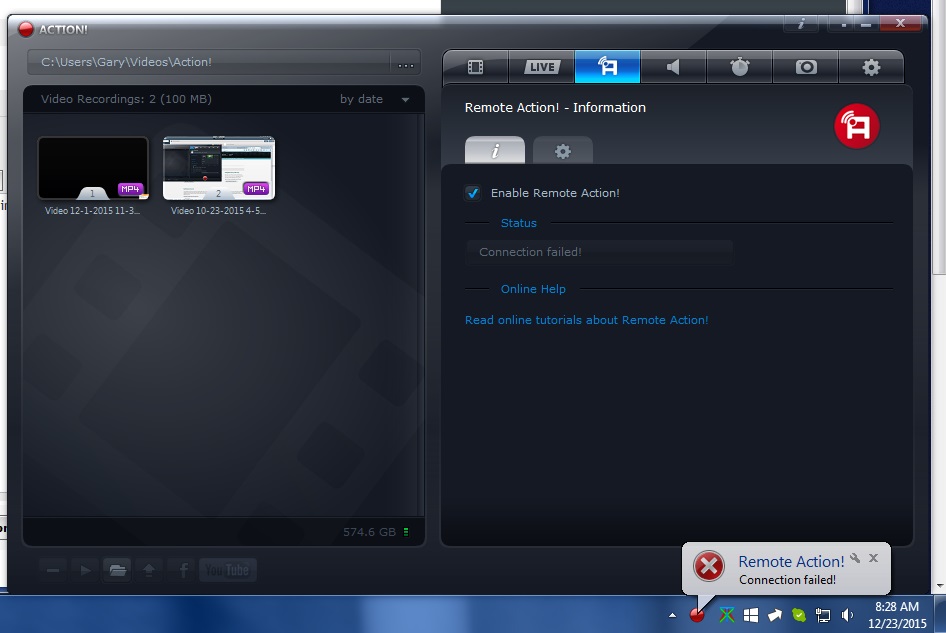Select the Video 12-1-2015 recording thumbnail

93,168
